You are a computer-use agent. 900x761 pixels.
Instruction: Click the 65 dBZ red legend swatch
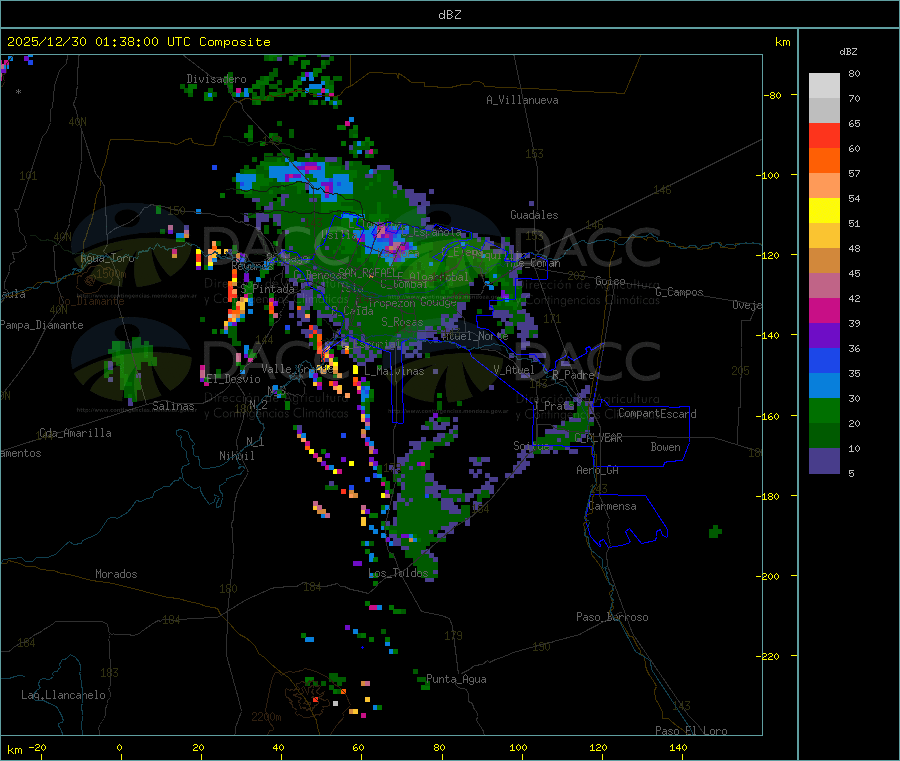824,136
